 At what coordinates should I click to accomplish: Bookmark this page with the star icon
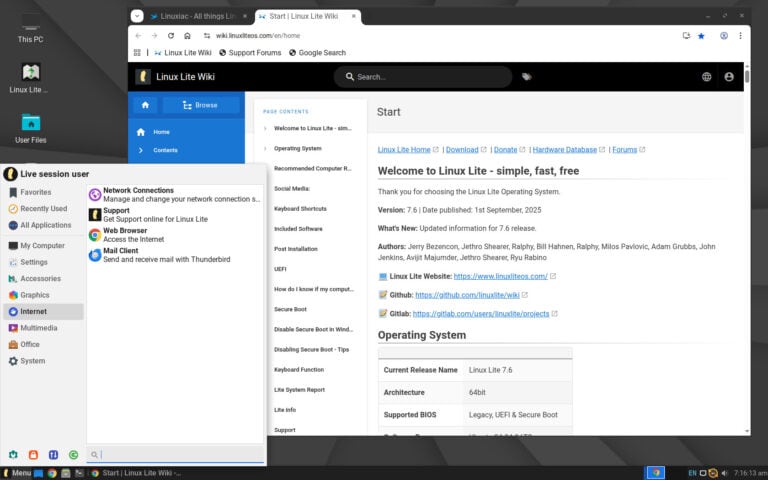[701, 35]
